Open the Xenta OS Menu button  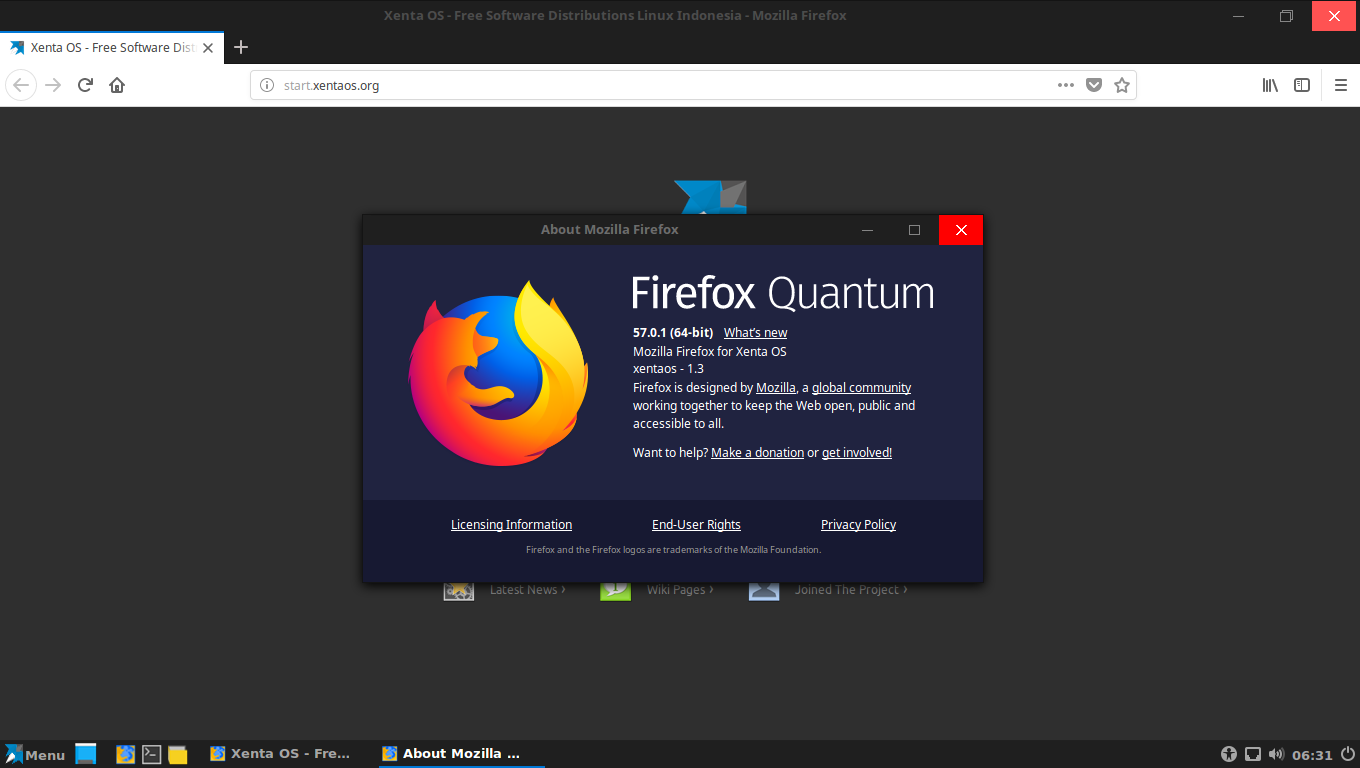tap(35, 754)
